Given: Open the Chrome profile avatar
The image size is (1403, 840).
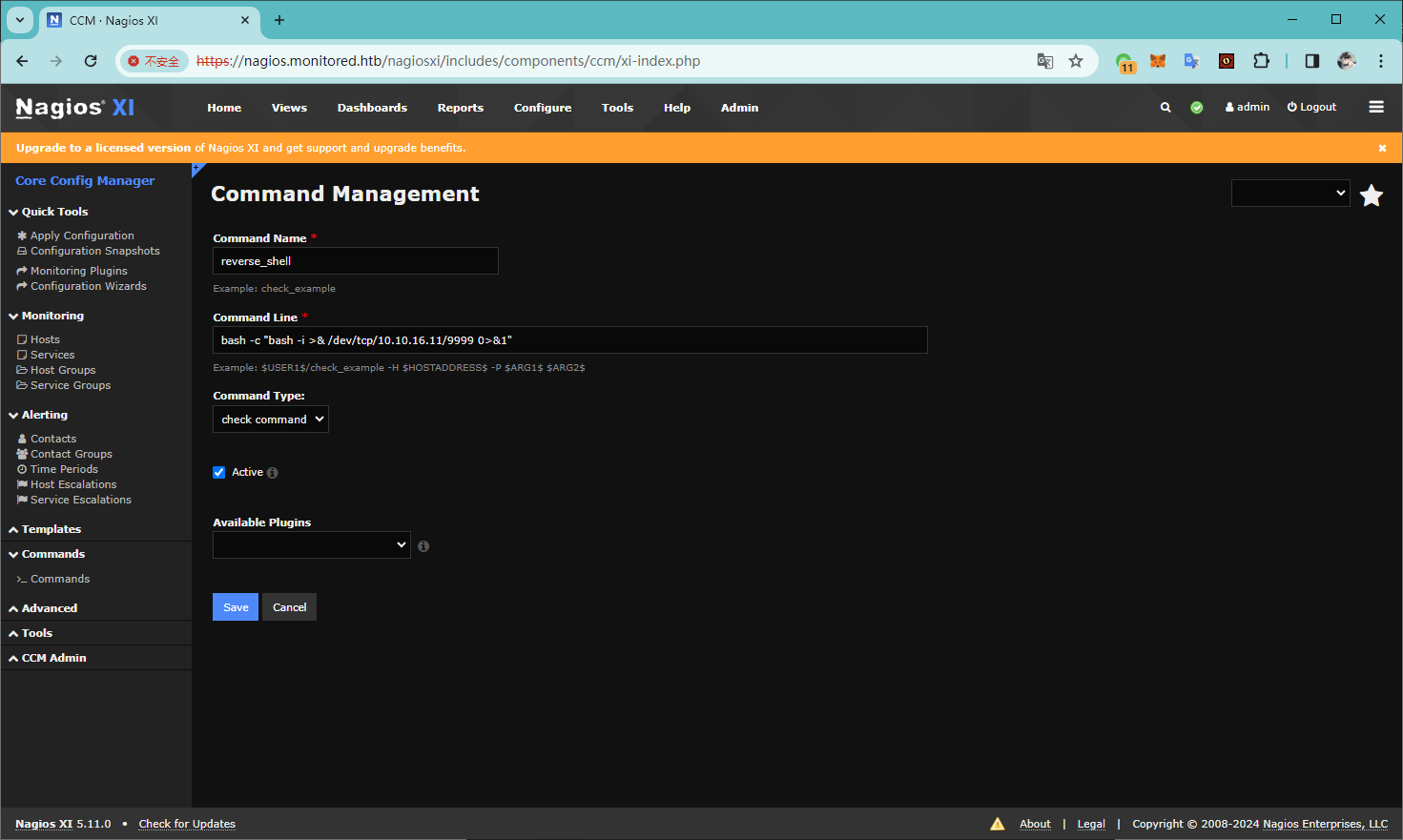Looking at the screenshot, I should (x=1347, y=61).
